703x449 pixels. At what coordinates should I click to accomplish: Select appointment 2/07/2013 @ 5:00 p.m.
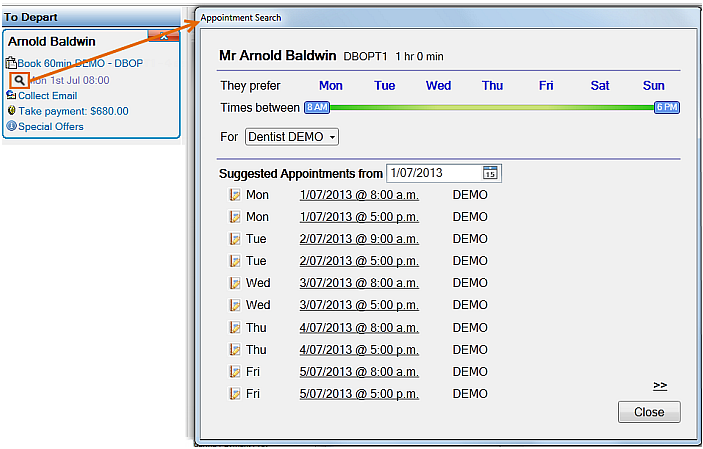(359, 261)
